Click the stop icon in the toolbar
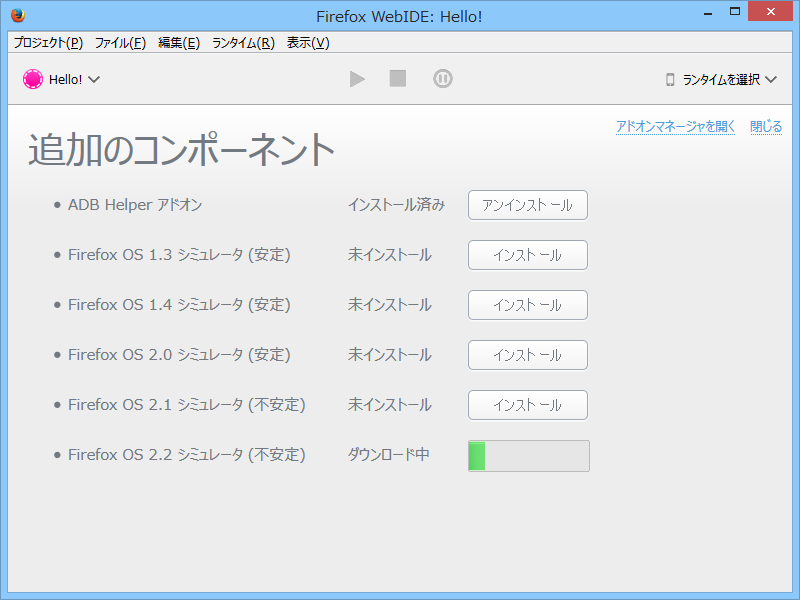The width and height of the screenshot is (800, 600). (x=397, y=79)
